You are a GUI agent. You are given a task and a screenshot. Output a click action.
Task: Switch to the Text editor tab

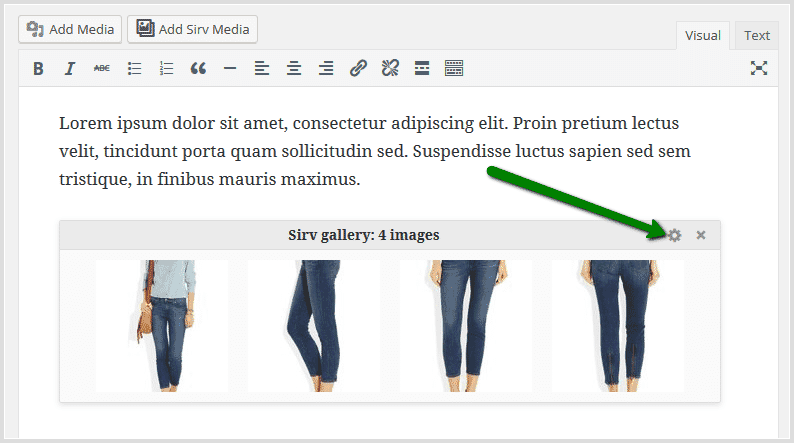[757, 35]
